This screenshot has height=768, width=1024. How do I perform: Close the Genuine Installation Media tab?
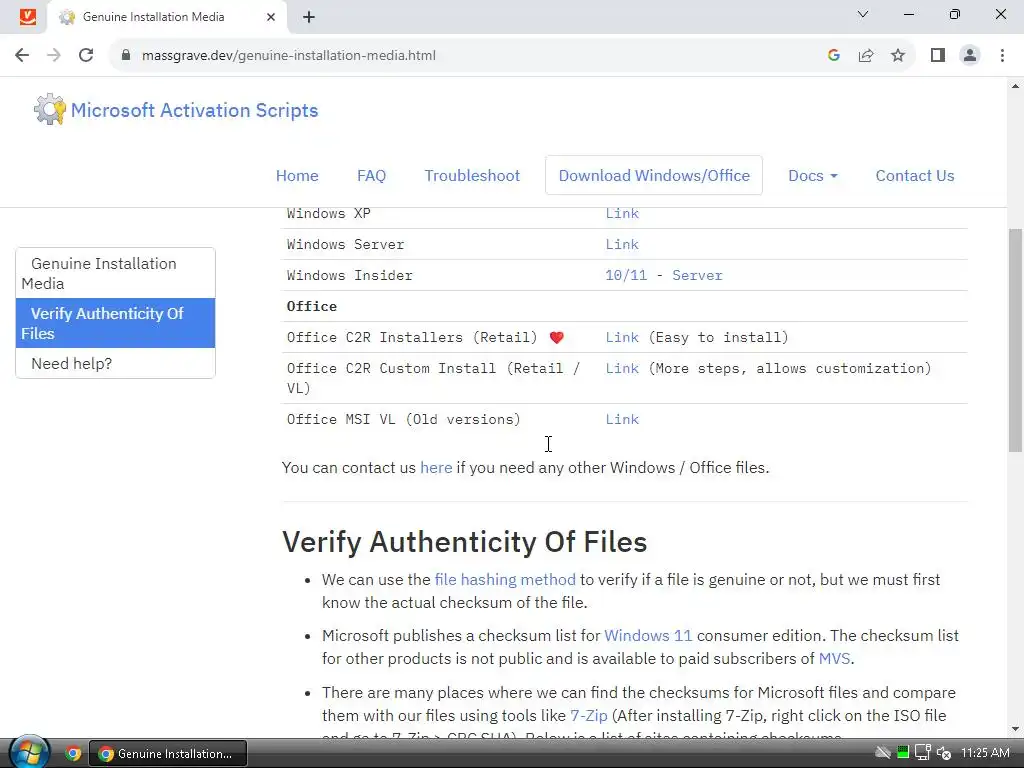tap(271, 17)
